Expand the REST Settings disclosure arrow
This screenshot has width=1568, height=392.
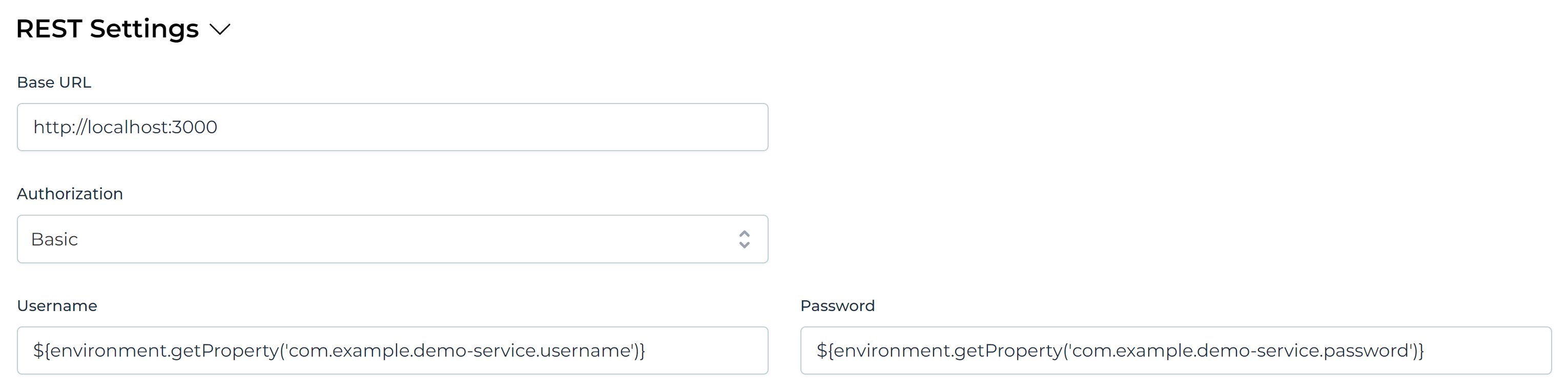point(220,29)
